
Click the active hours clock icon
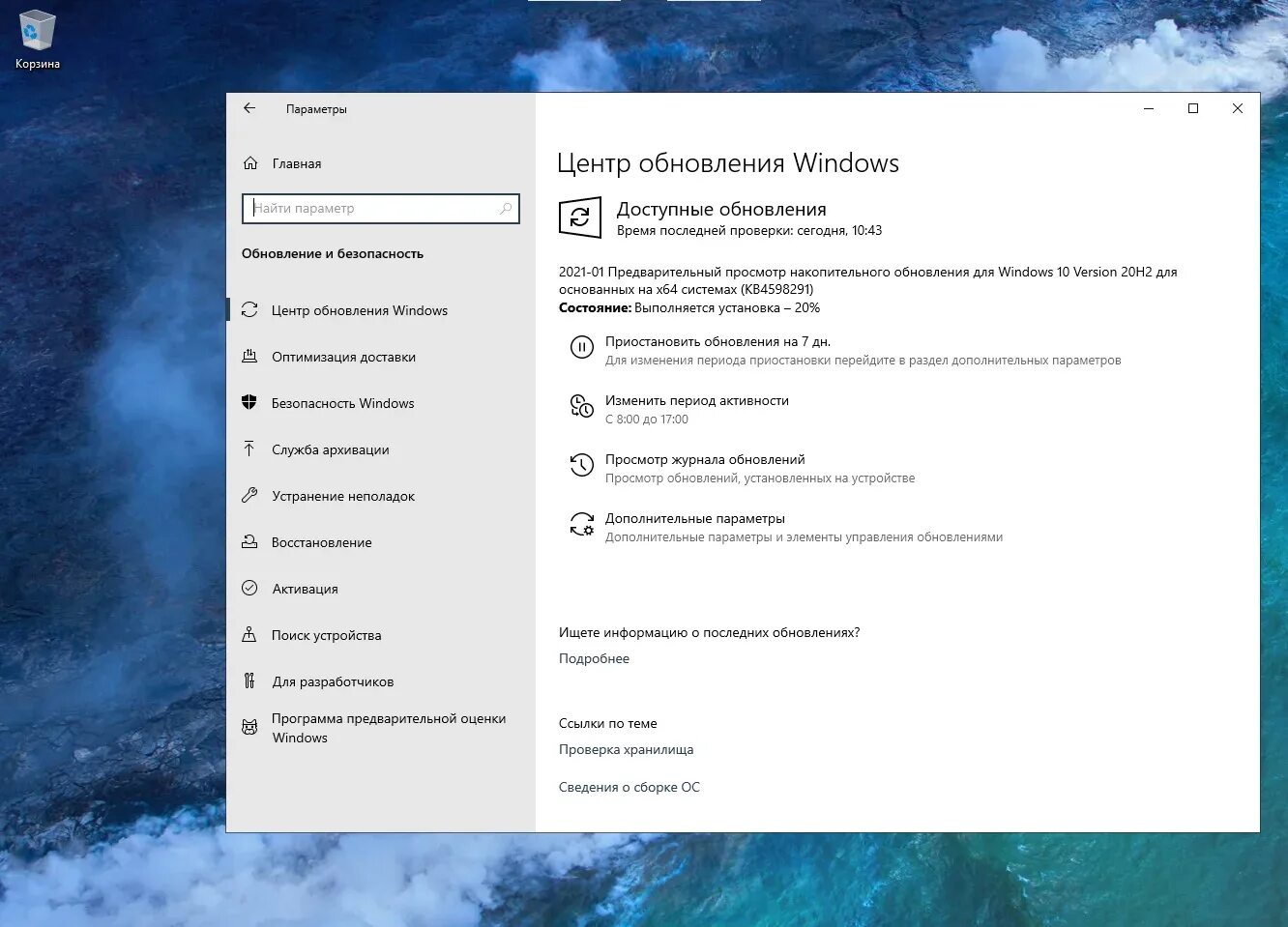pyautogui.click(x=581, y=407)
